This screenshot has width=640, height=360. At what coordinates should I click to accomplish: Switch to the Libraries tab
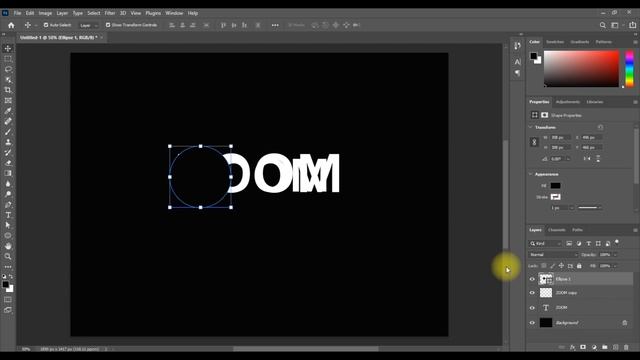(595, 102)
